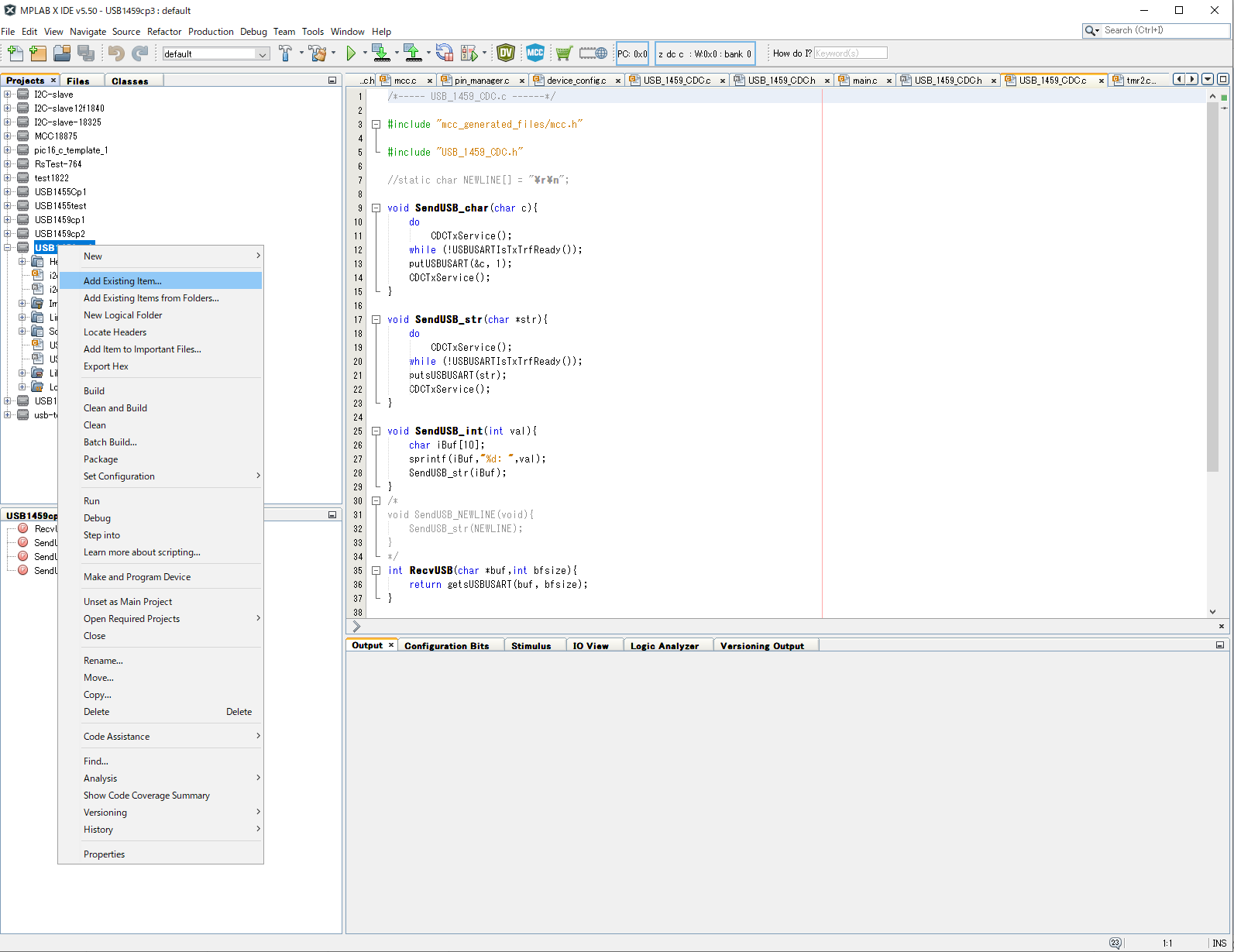Expand the I2C-slave project node
The width and height of the screenshot is (1234, 952).
8,95
